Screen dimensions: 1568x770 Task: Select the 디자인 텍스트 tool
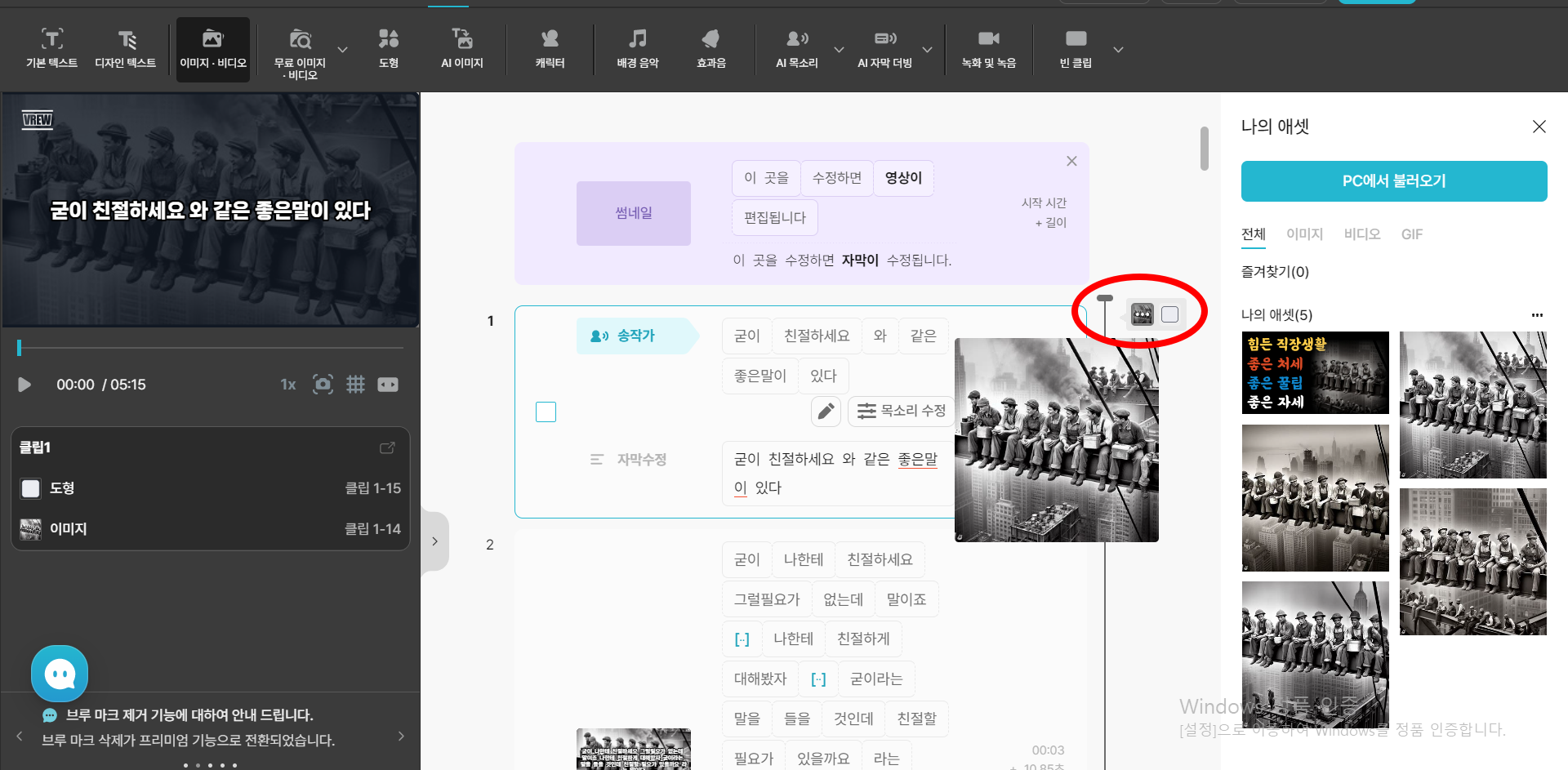click(125, 49)
